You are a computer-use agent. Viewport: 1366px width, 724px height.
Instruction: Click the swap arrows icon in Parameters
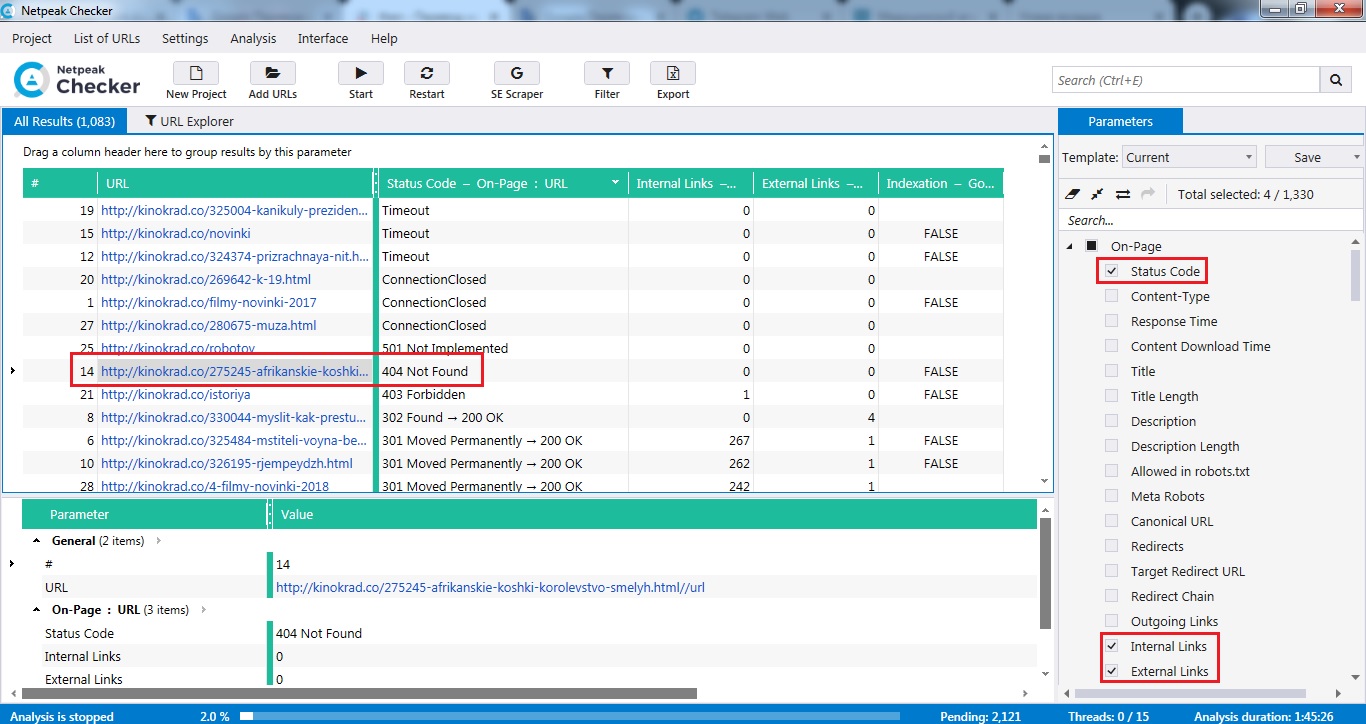tap(1122, 194)
